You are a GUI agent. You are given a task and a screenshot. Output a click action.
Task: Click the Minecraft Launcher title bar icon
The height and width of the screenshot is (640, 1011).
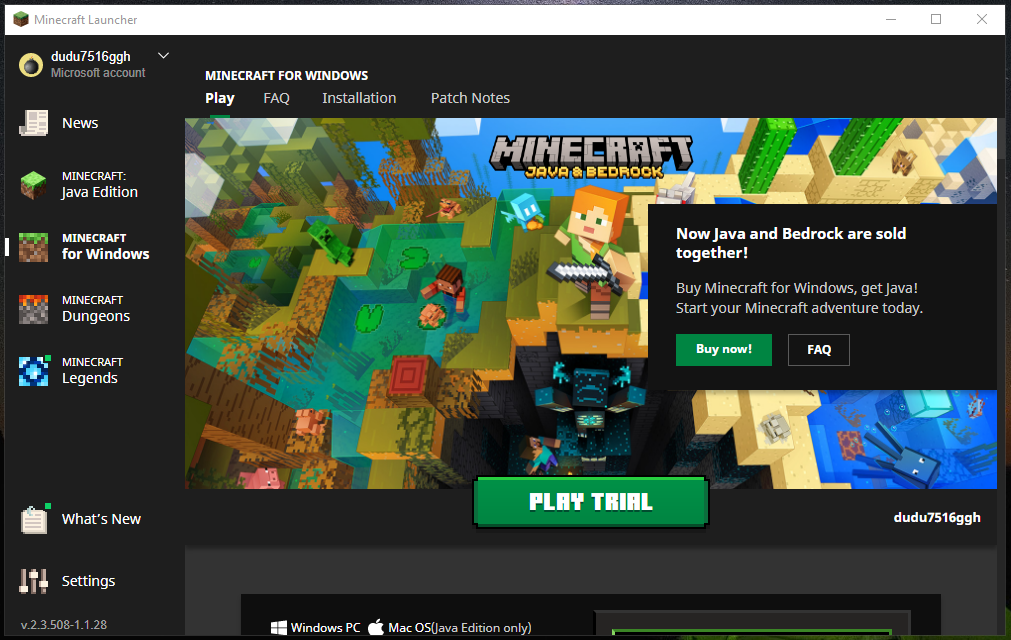(x=21, y=19)
